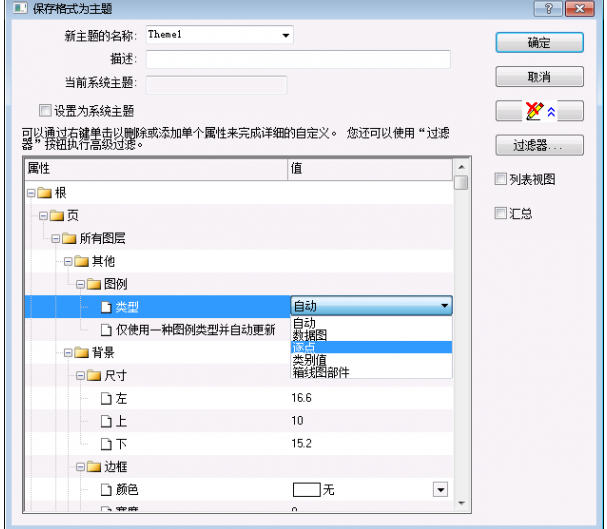607x529 pixels.
Task: Choose 数据图 from the type list
Action: click(x=371, y=335)
